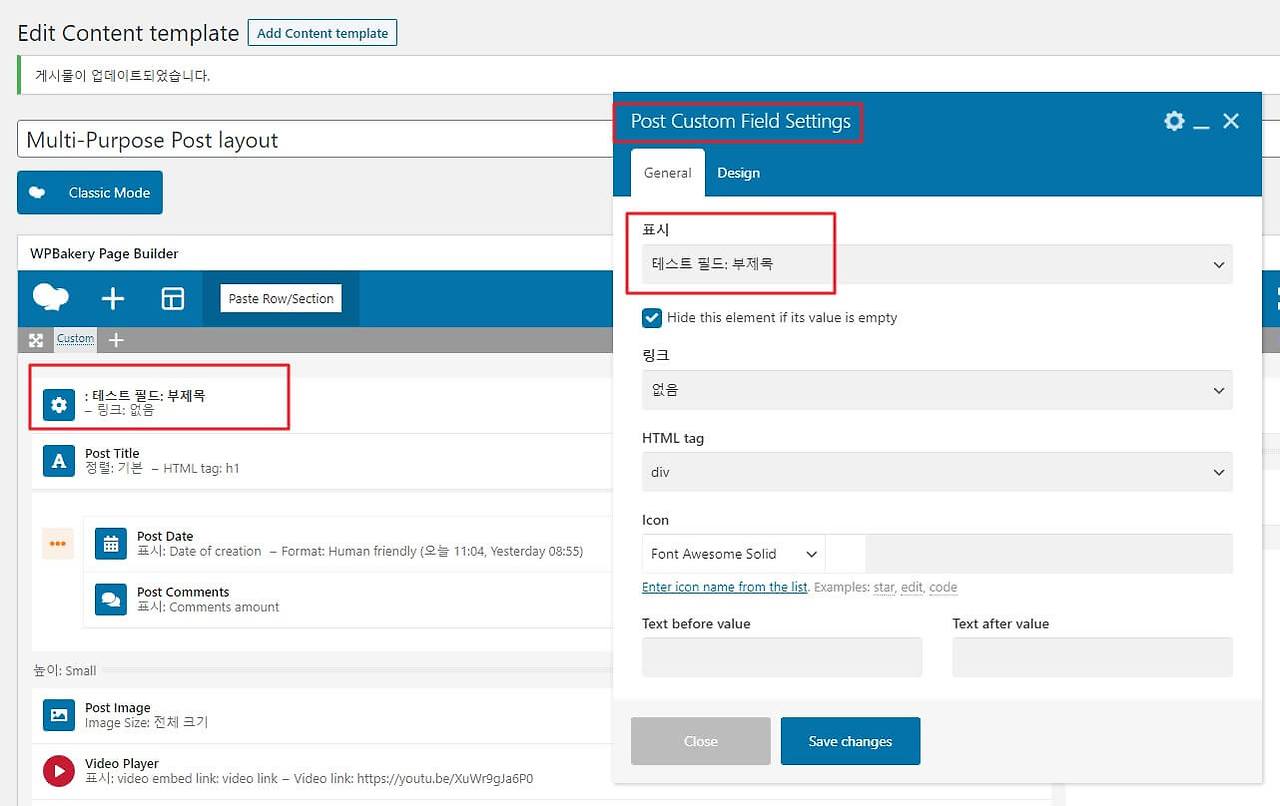
Task: Click the orange row options dots icon
Action: tap(58, 544)
